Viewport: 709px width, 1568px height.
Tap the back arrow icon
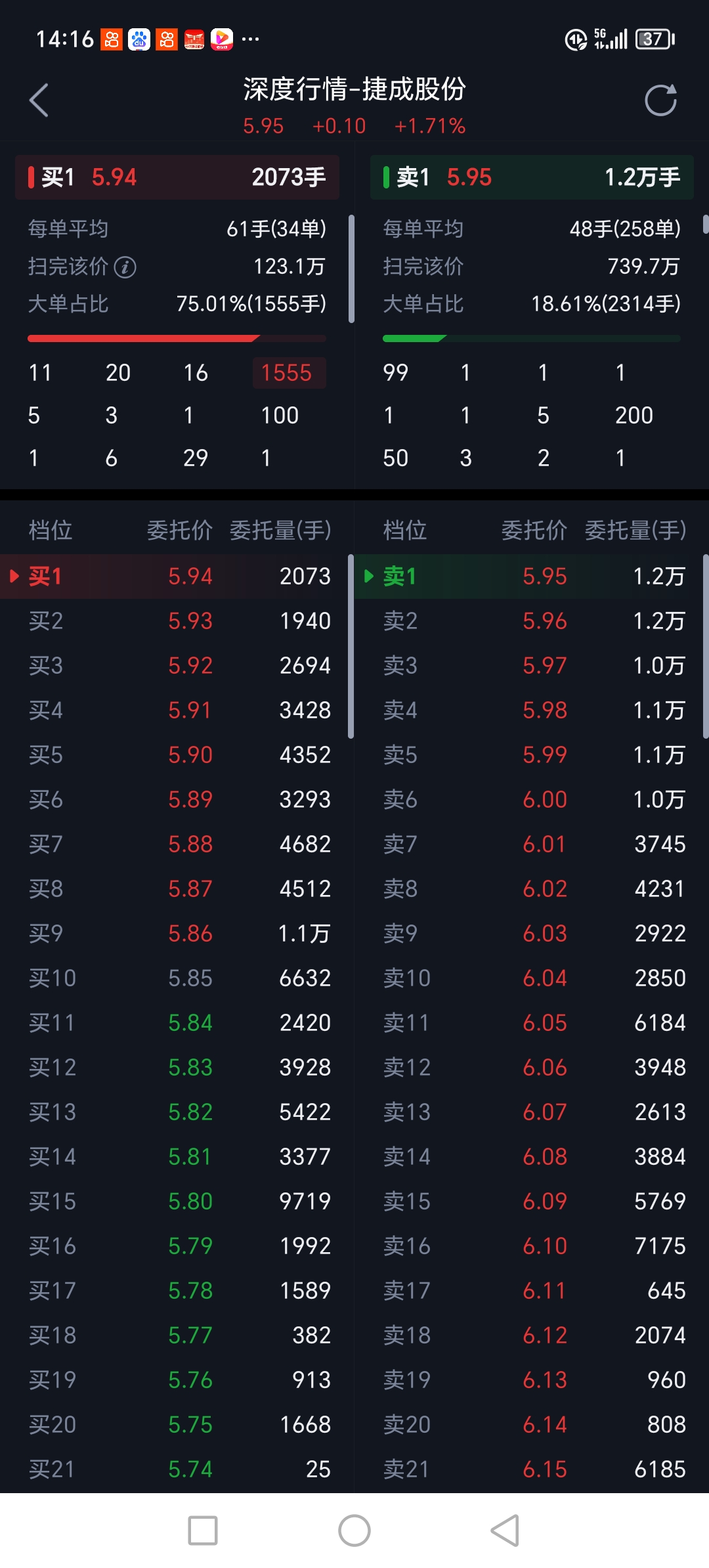click(39, 100)
